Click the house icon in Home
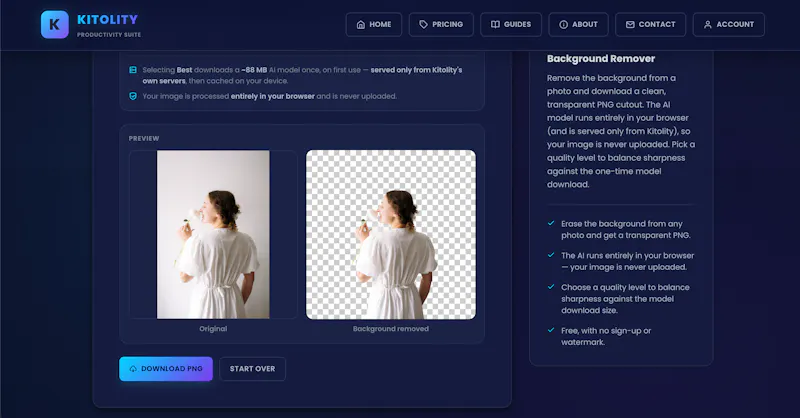Screen dimensions: 800x418 point(361,24)
